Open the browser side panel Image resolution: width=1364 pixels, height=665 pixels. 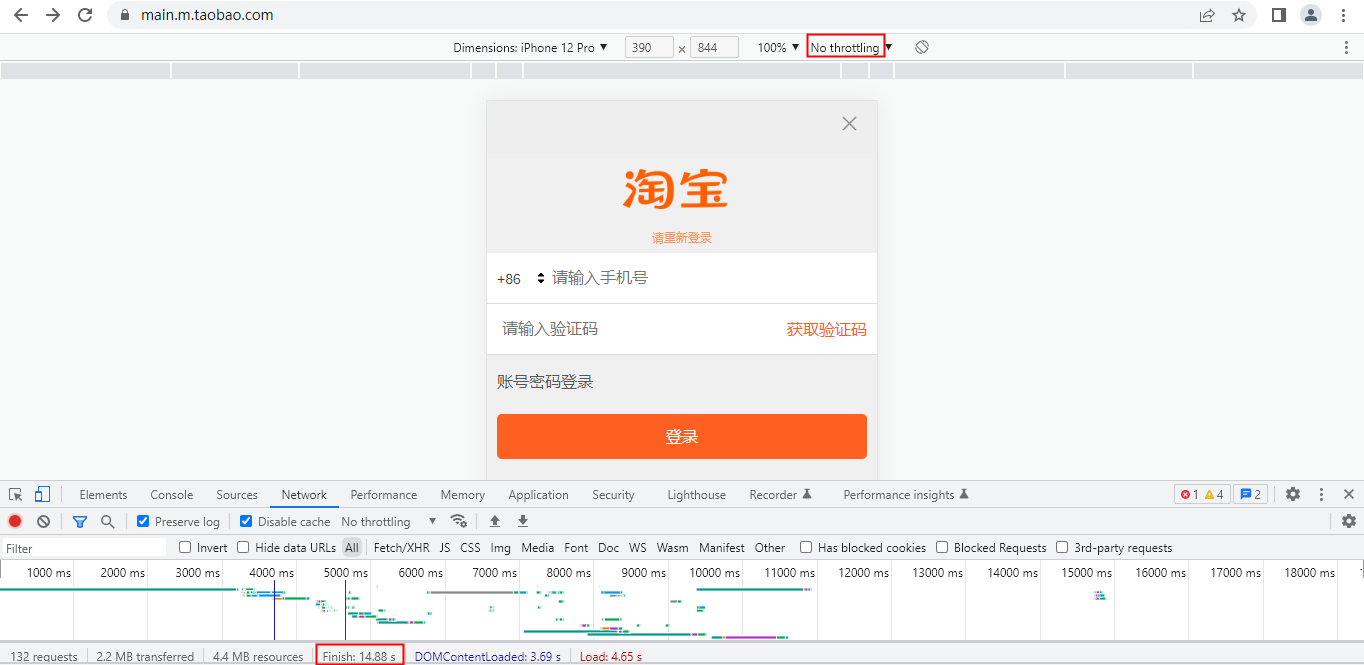click(1278, 15)
